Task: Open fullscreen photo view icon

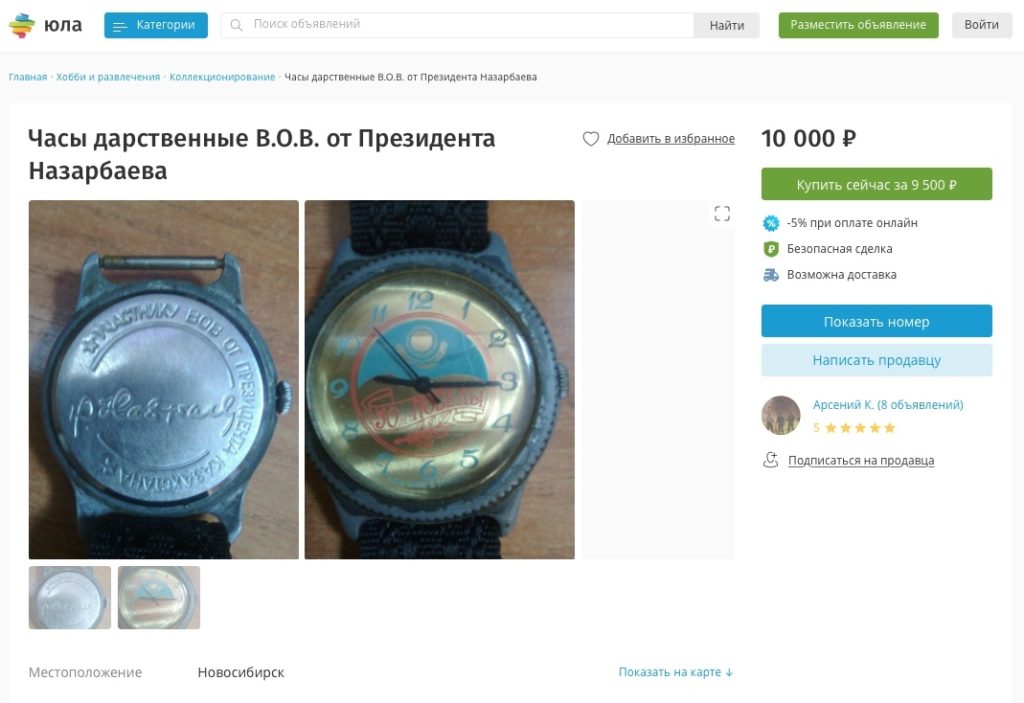Action: [722, 214]
